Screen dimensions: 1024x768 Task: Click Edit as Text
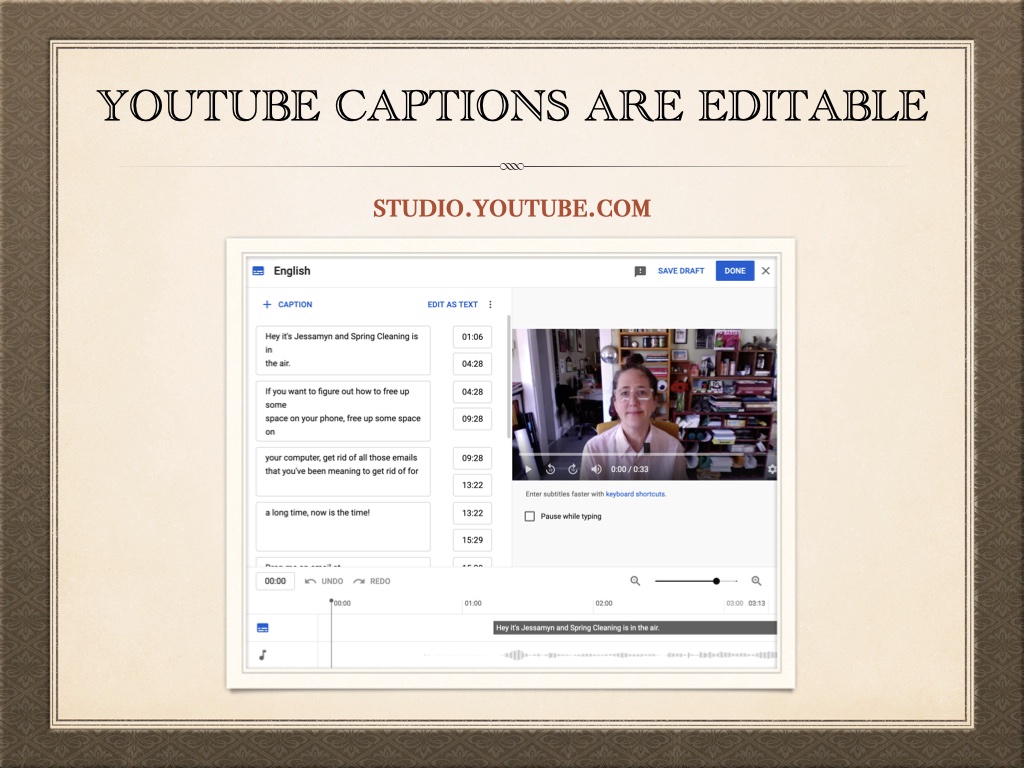pos(453,304)
